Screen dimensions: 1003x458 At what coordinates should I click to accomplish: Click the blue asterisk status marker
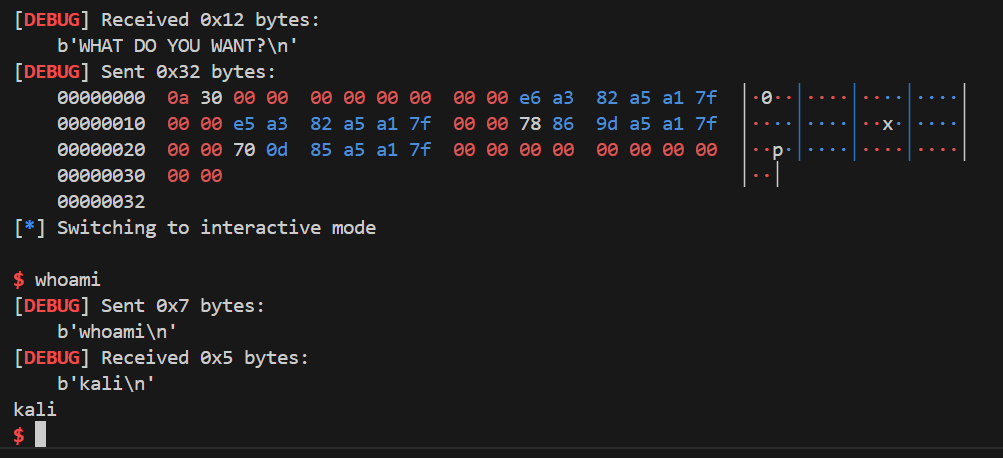[29, 228]
